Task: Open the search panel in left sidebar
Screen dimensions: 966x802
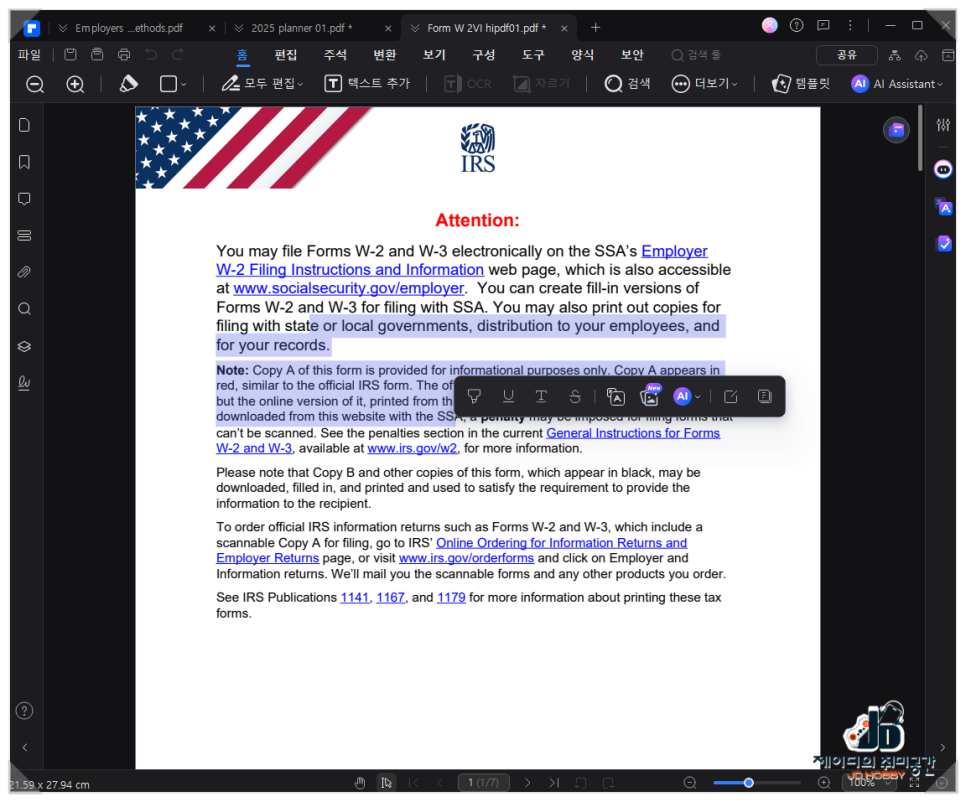Action: click(24, 309)
